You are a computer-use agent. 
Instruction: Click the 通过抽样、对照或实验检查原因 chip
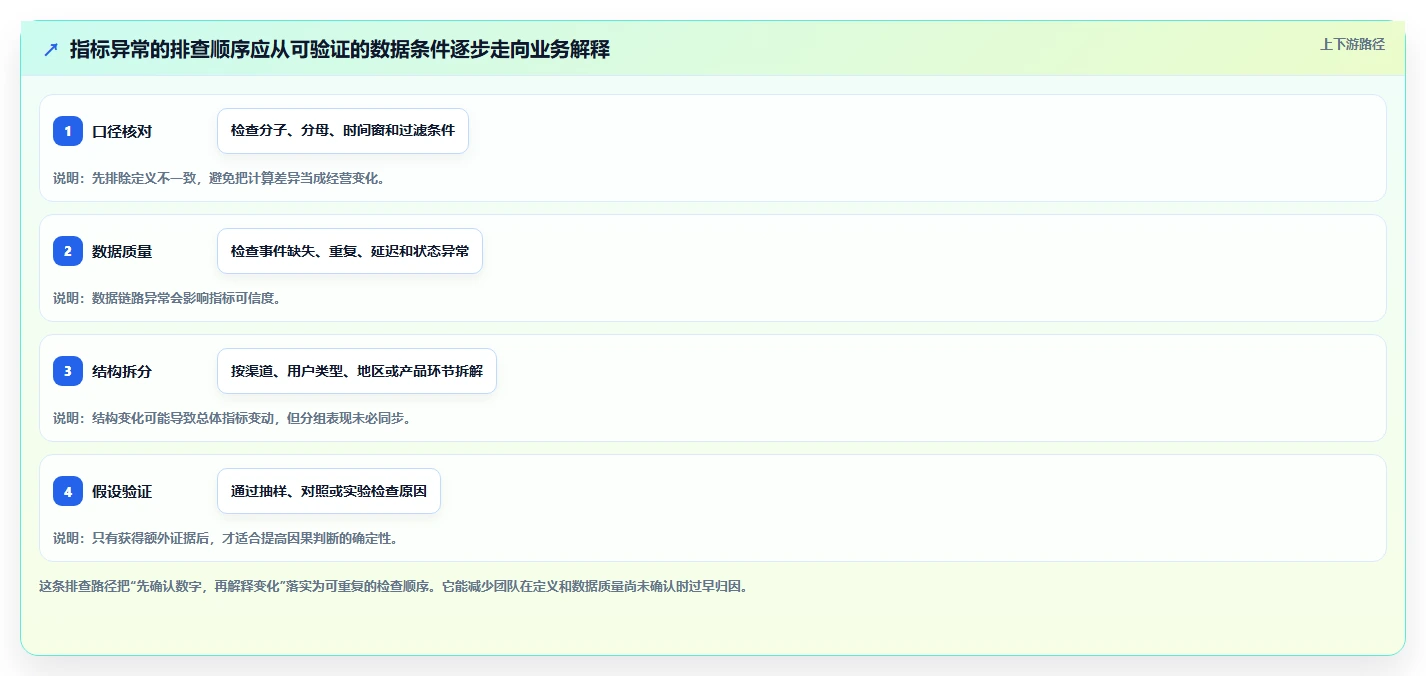tap(329, 491)
